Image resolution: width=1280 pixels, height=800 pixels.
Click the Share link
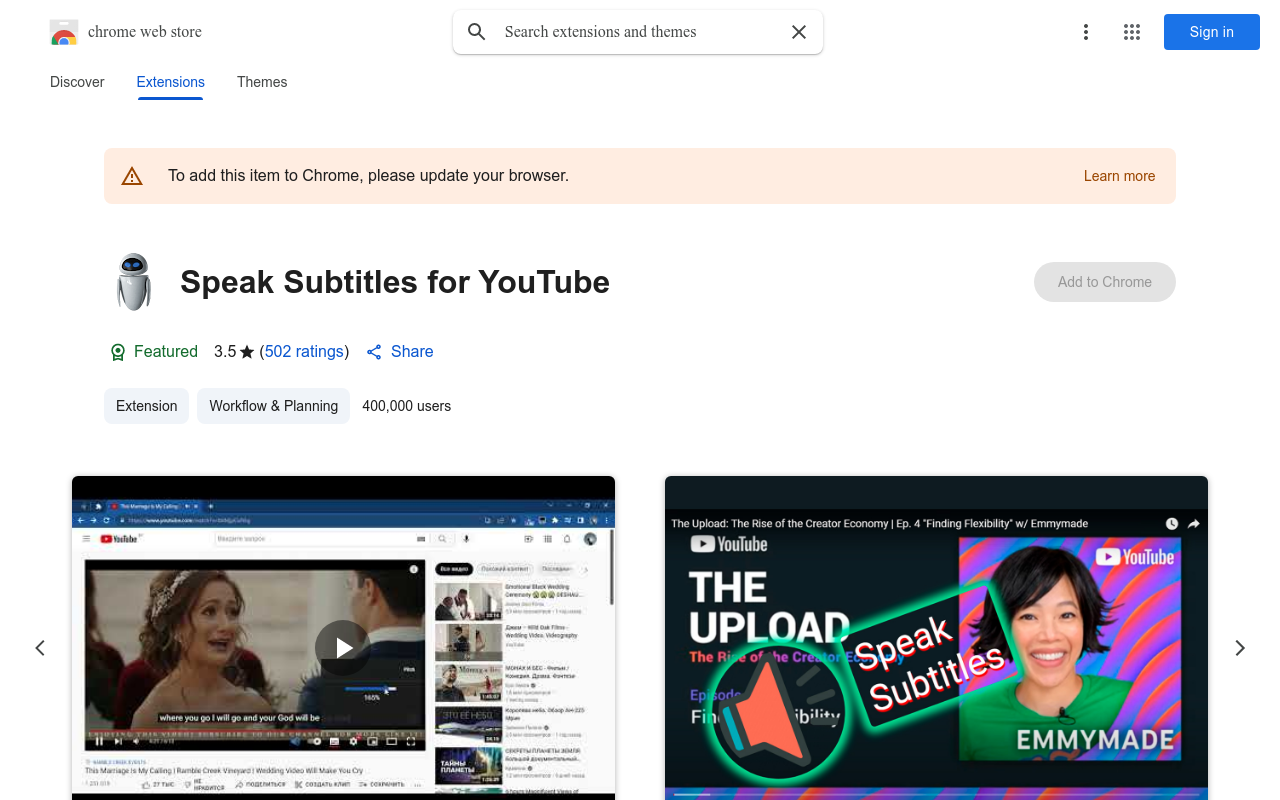(400, 352)
